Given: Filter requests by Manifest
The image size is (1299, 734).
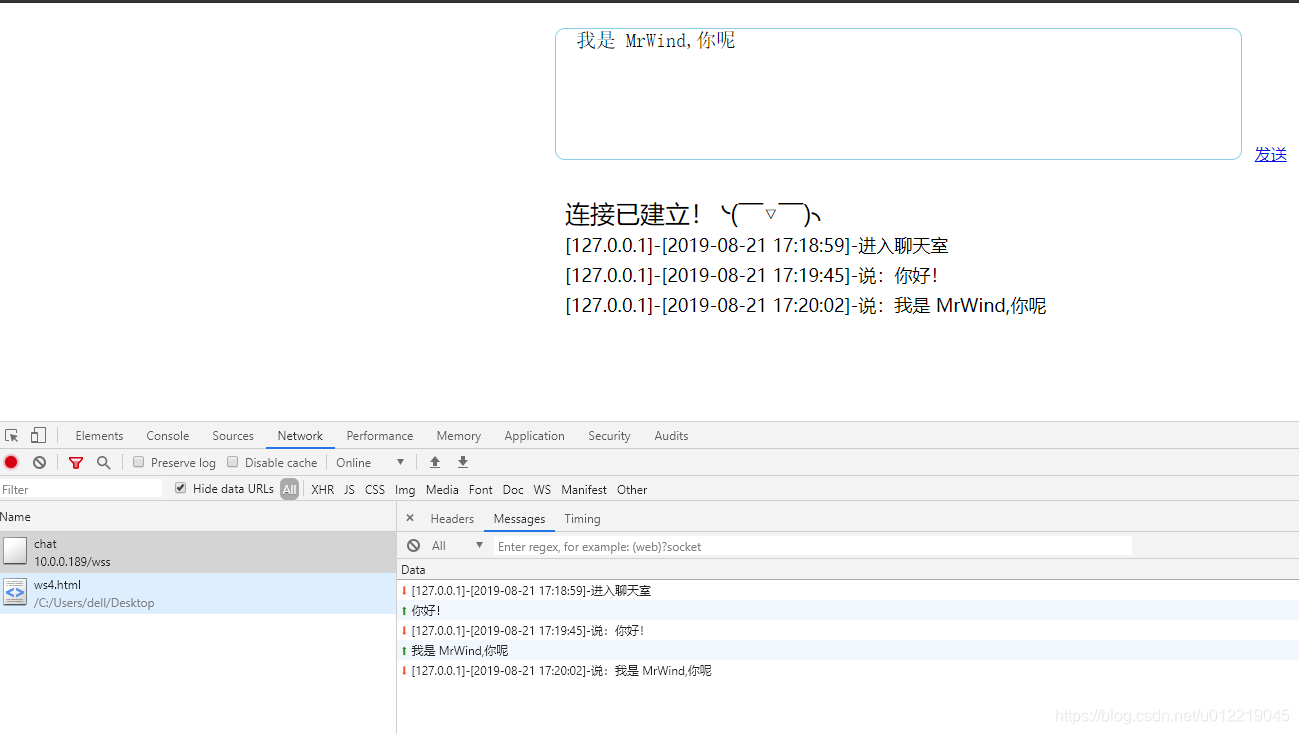Looking at the screenshot, I should click(x=584, y=489).
